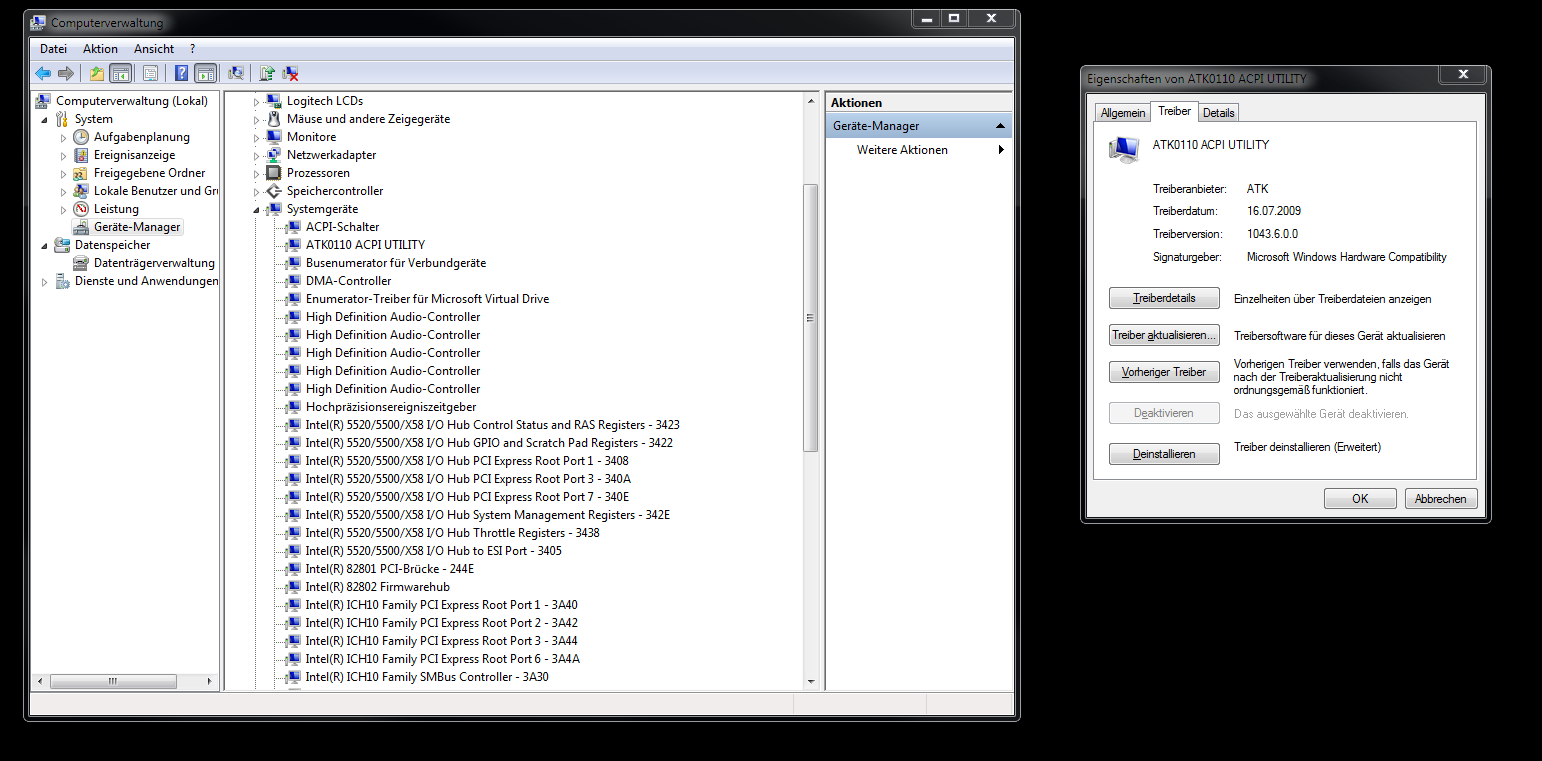Toggle the show/hide console tree toolbar icon
Viewport: 1542px width, 761px height.
121,73
